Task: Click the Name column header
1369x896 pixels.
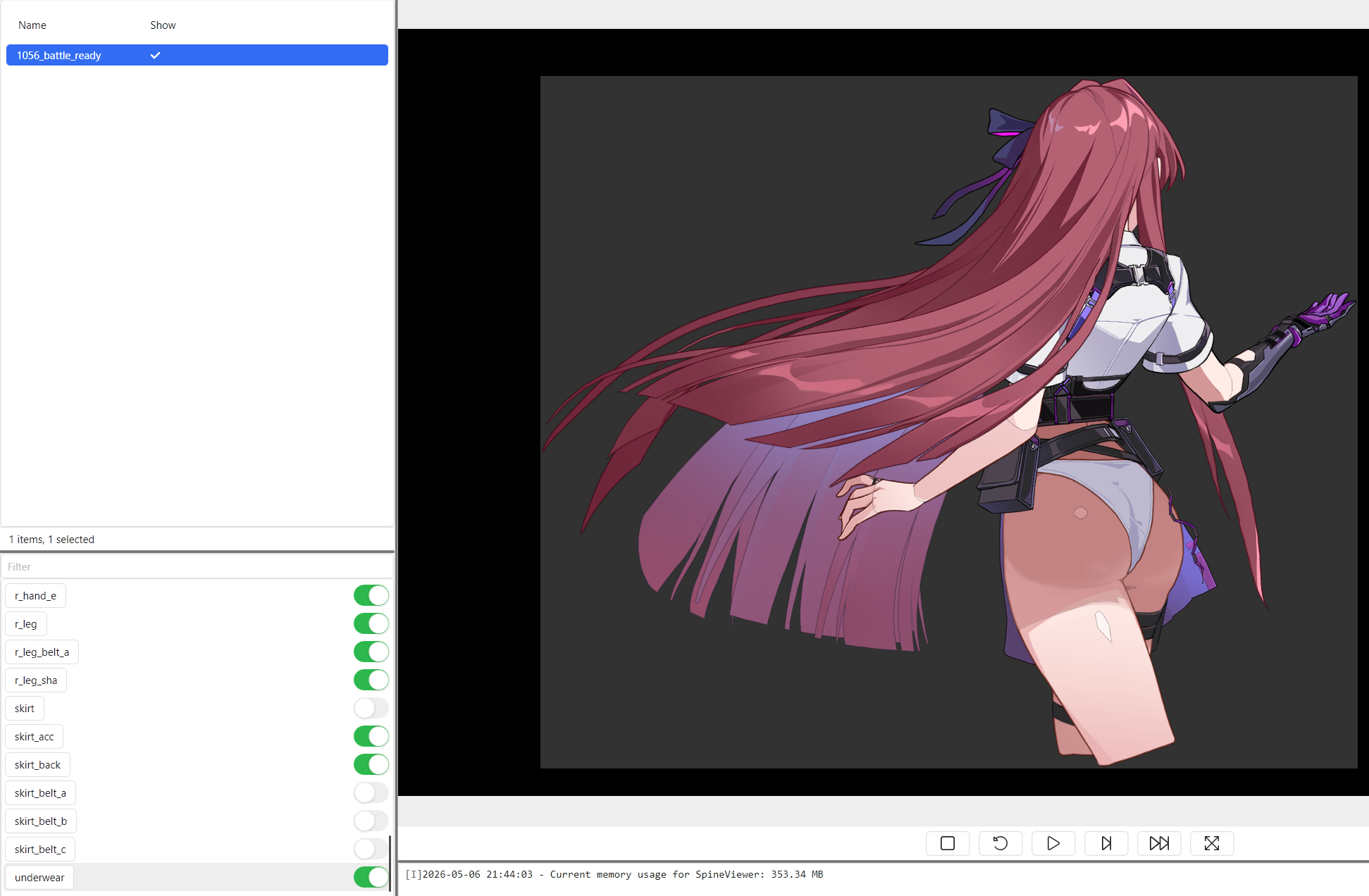Action: coord(32,25)
